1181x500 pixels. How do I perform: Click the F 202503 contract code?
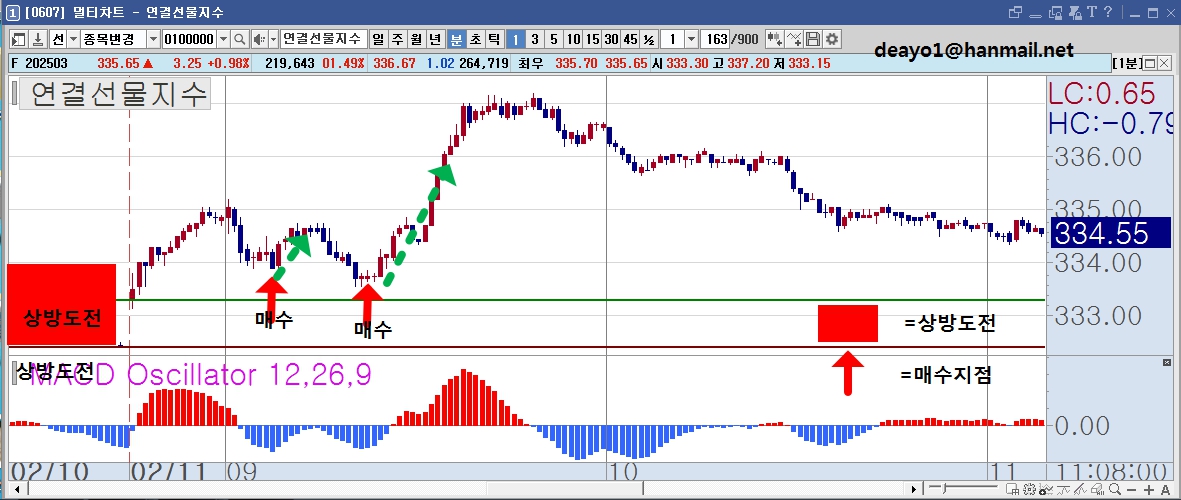tap(38, 63)
